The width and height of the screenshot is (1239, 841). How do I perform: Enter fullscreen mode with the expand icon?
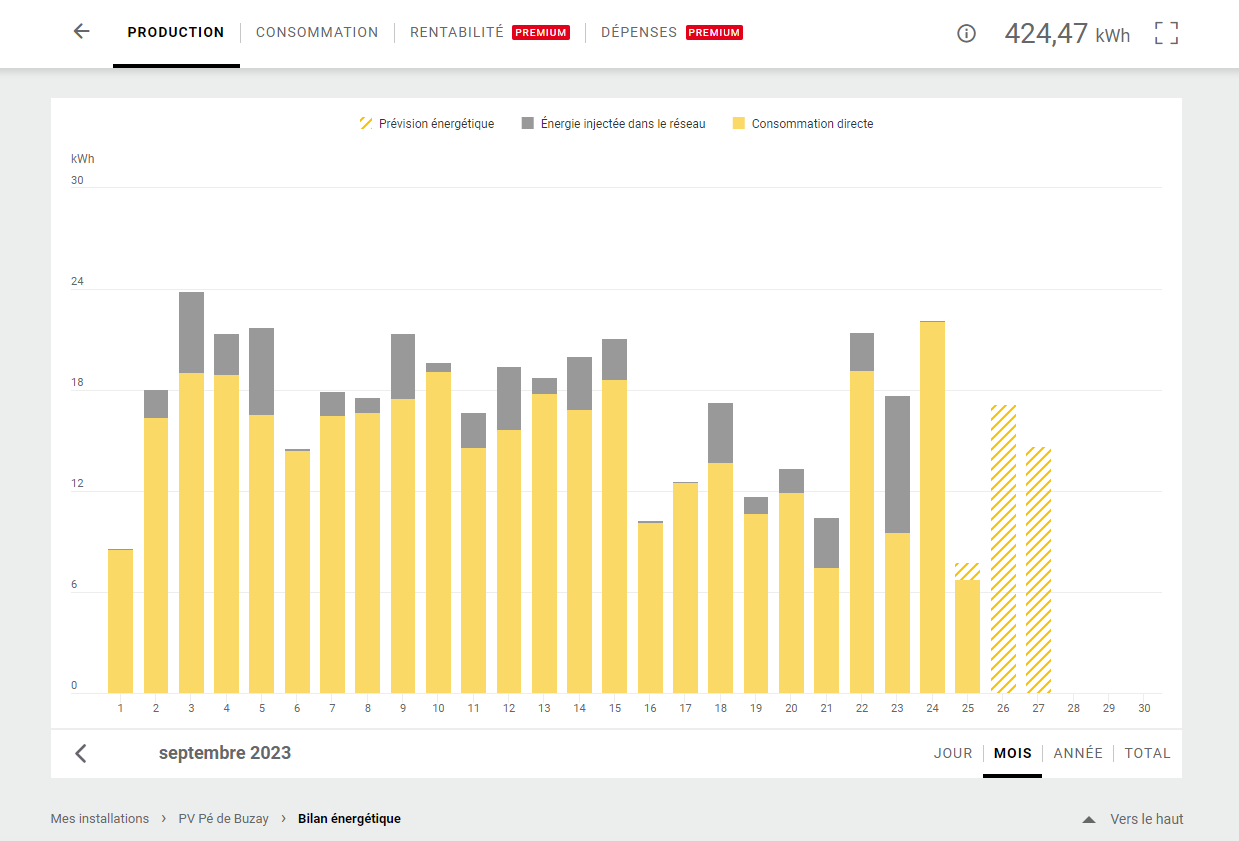click(1166, 33)
